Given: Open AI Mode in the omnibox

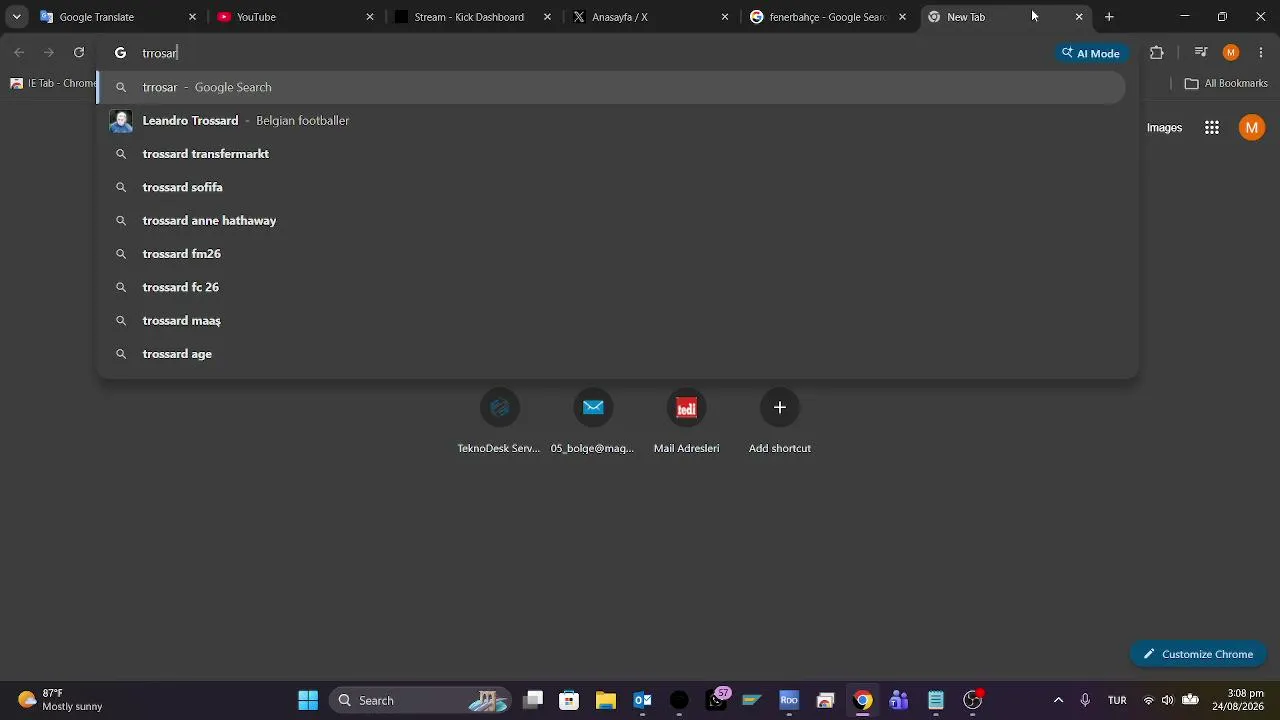Looking at the screenshot, I should pyautogui.click(x=1091, y=53).
